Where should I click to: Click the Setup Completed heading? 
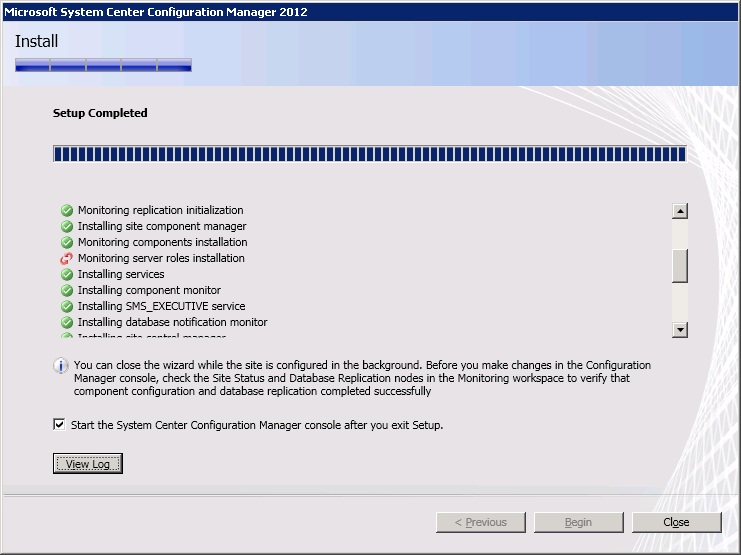[x=100, y=113]
